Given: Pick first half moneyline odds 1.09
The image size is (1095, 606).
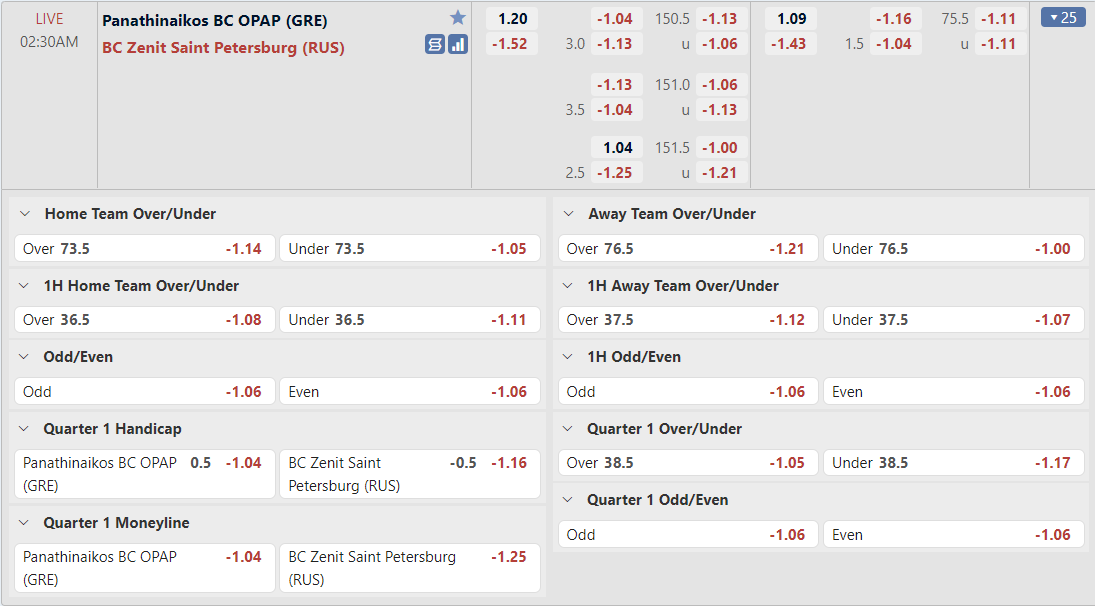Looking at the screenshot, I should click(791, 19).
